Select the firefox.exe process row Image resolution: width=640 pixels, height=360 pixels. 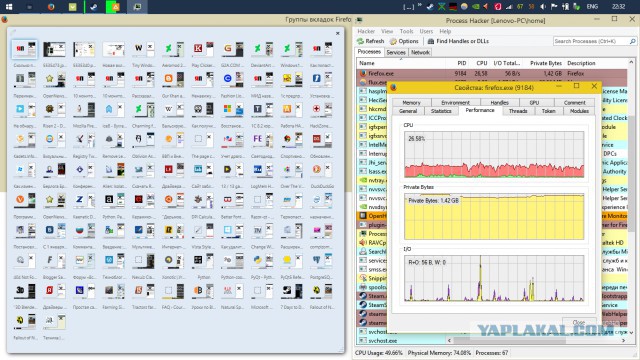coord(493,73)
